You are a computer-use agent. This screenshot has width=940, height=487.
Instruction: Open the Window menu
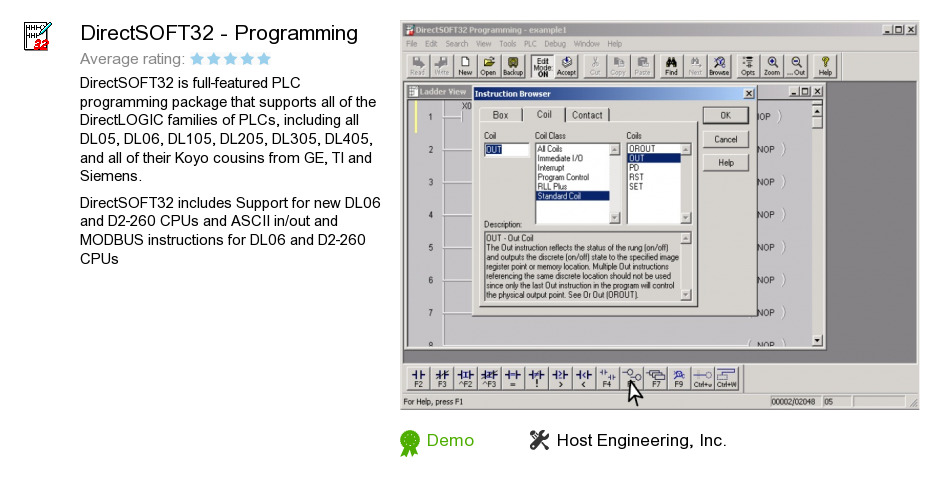click(586, 44)
